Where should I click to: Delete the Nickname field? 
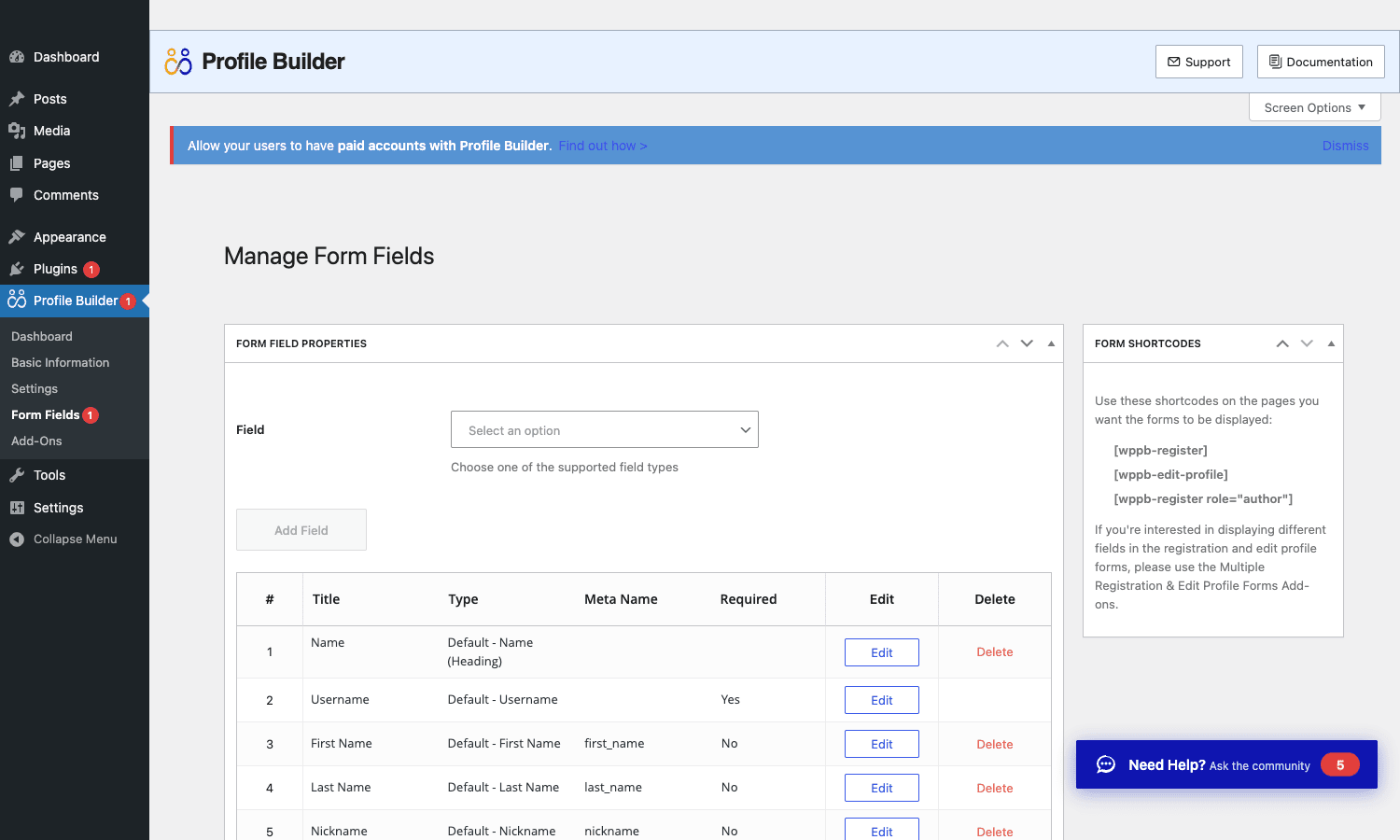(995, 832)
